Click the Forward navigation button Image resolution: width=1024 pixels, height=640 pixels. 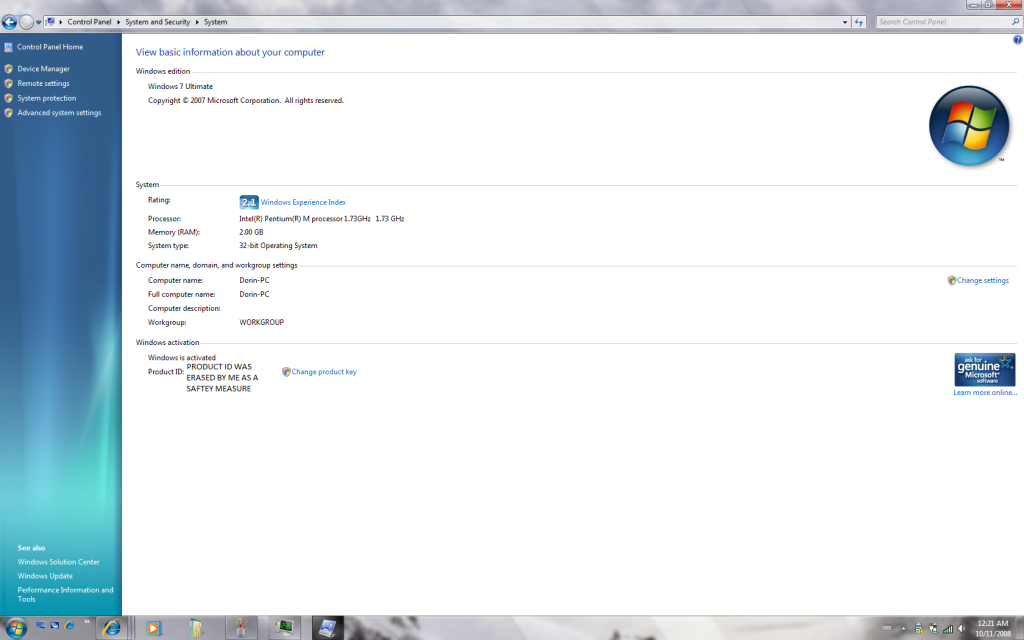pos(26,22)
